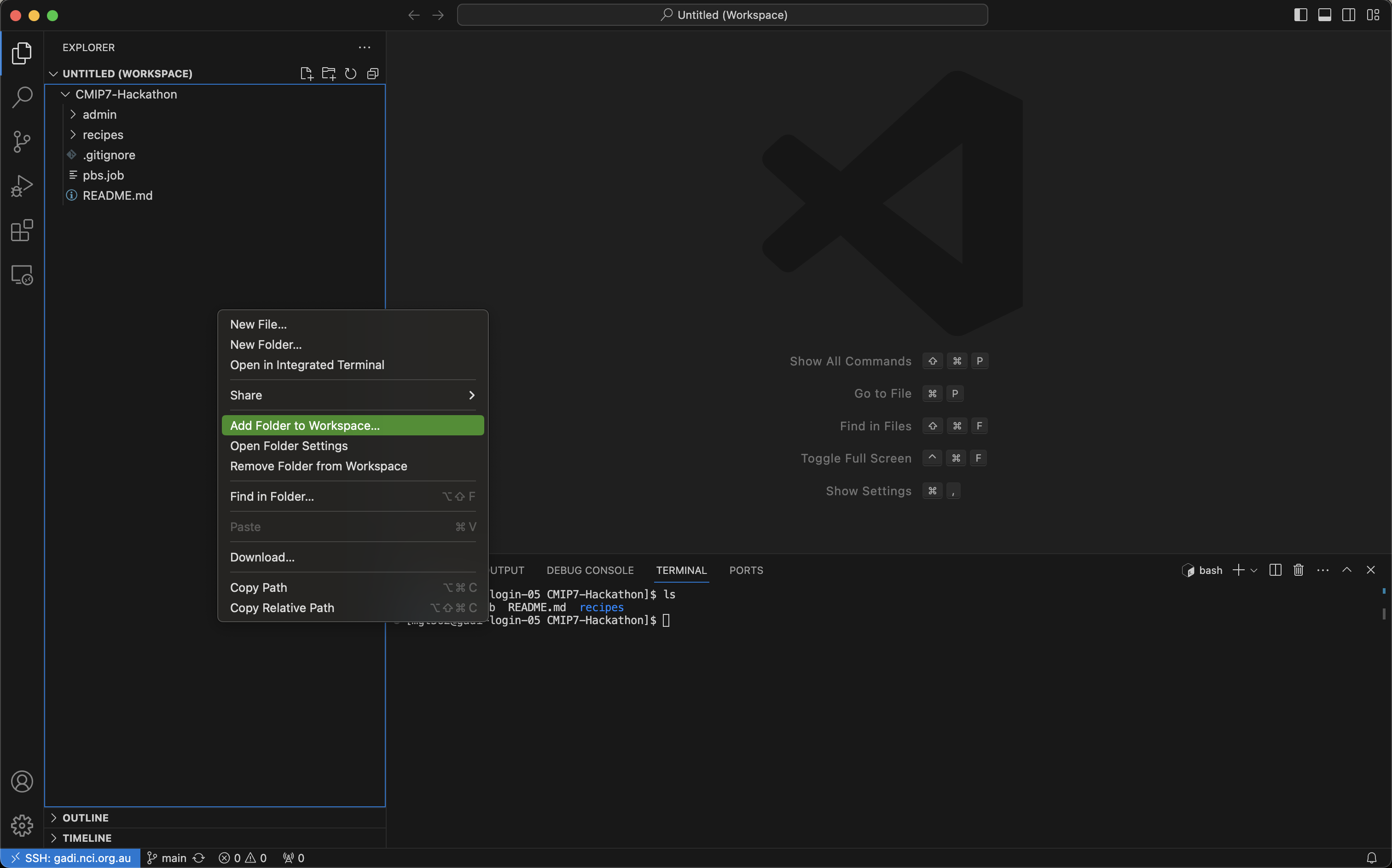Open notifications bell in status bar

pos(1371,858)
